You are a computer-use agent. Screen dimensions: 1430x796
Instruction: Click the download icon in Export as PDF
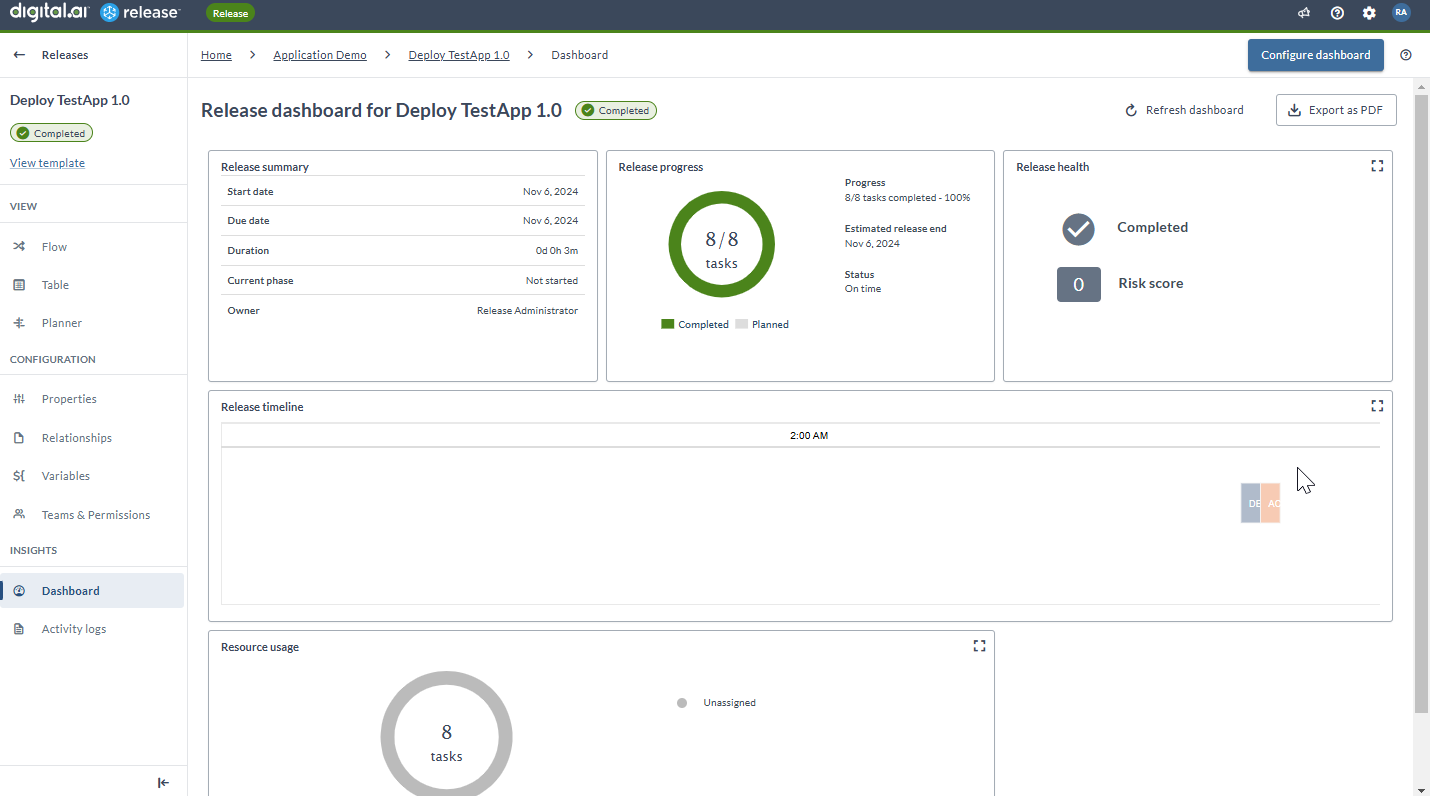1294,110
